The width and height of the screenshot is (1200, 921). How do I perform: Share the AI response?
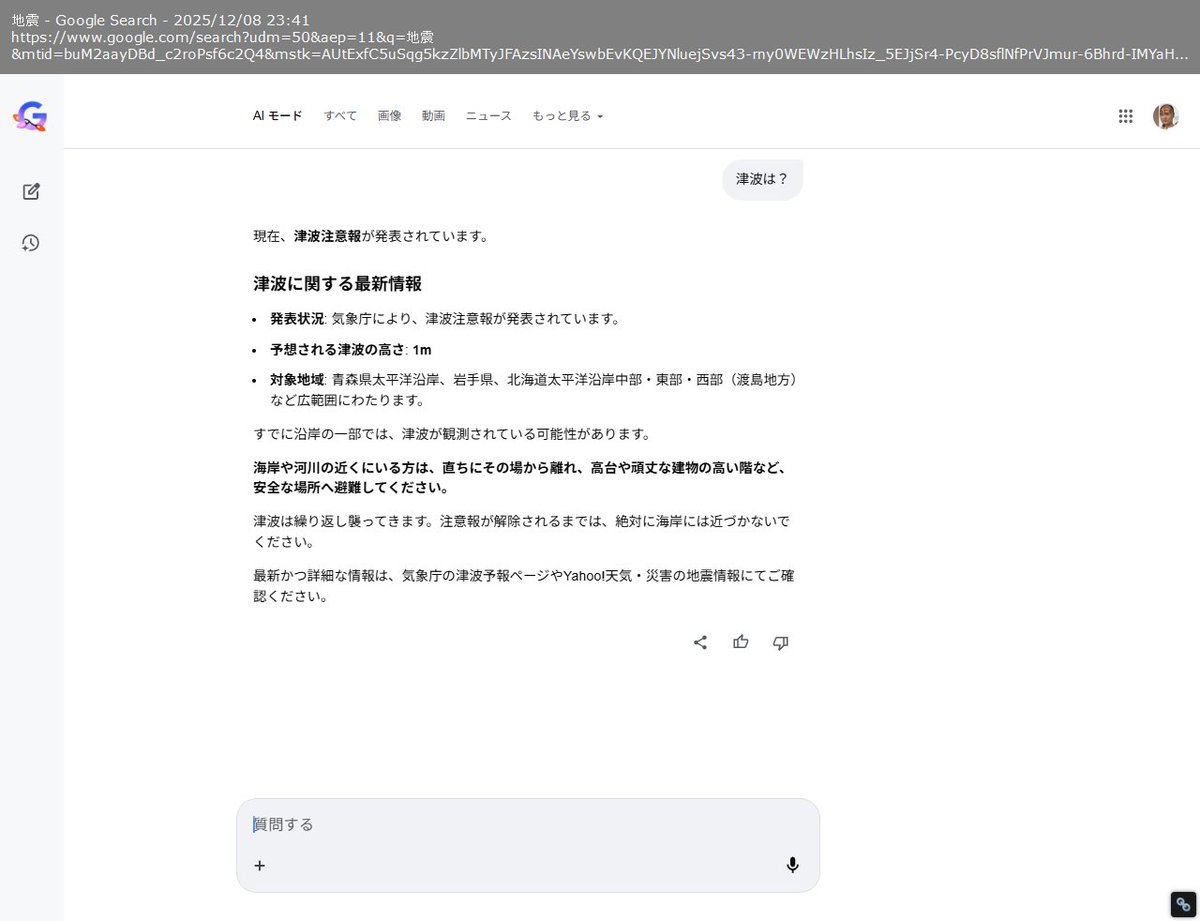point(700,643)
